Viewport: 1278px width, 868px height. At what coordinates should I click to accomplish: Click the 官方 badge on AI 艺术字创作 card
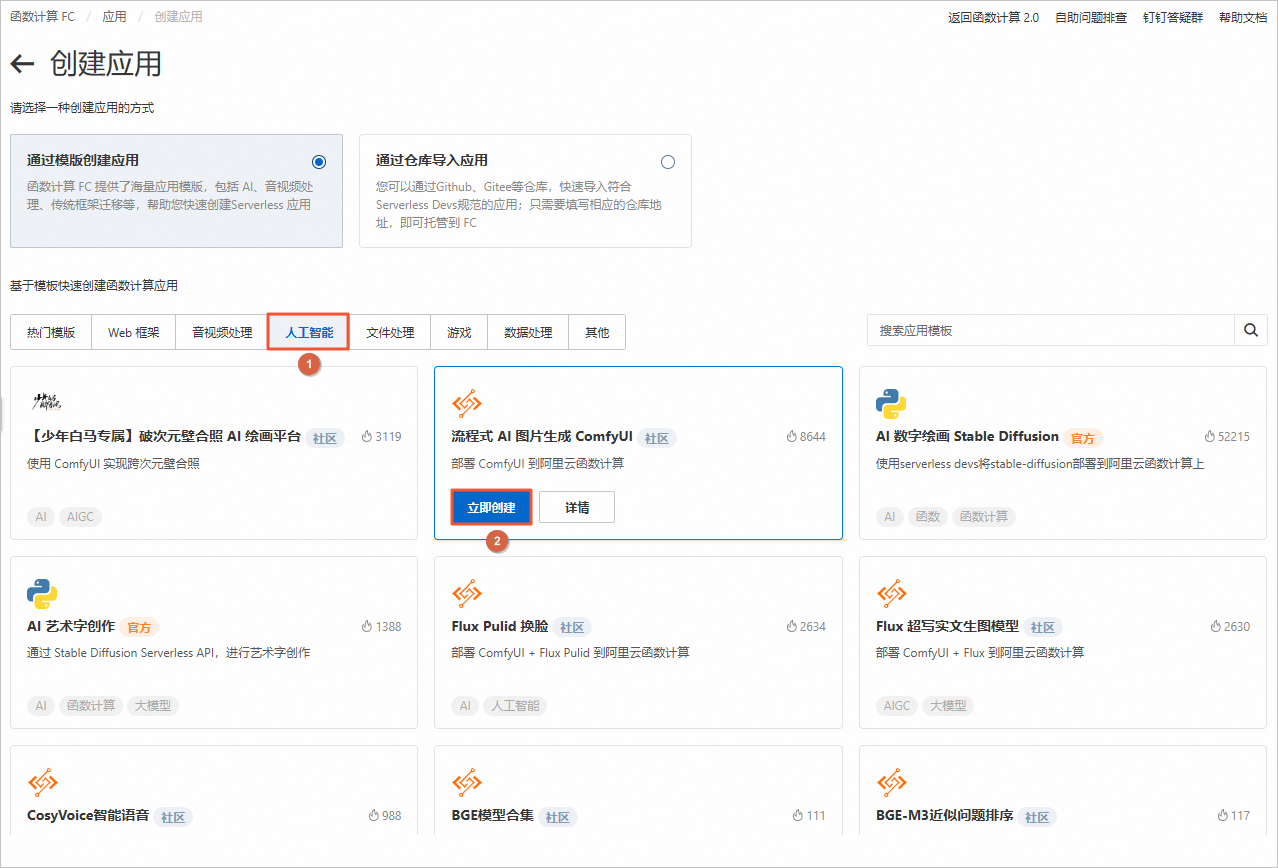pyautogui.click(x=139, y=628)
